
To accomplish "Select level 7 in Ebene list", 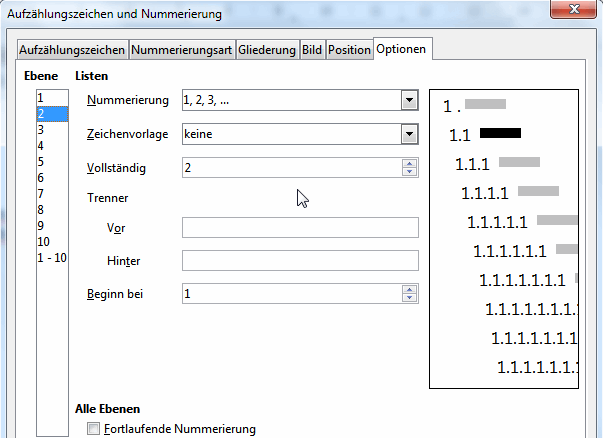I will click(52, 194).
